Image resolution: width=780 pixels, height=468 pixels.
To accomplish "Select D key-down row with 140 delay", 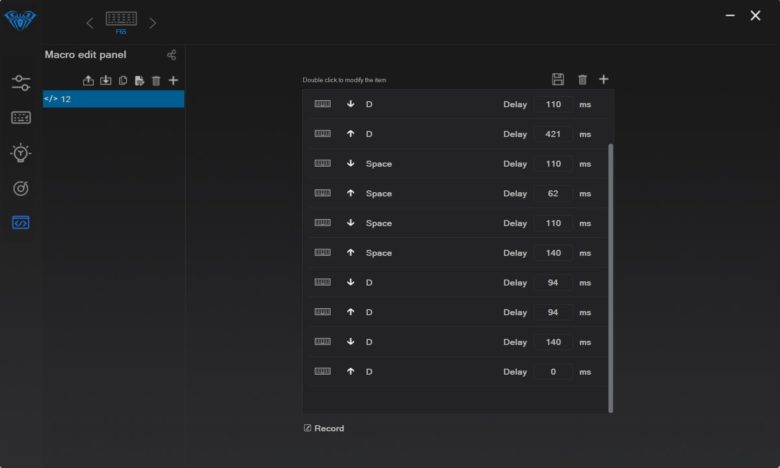I will tap(455, 342).
